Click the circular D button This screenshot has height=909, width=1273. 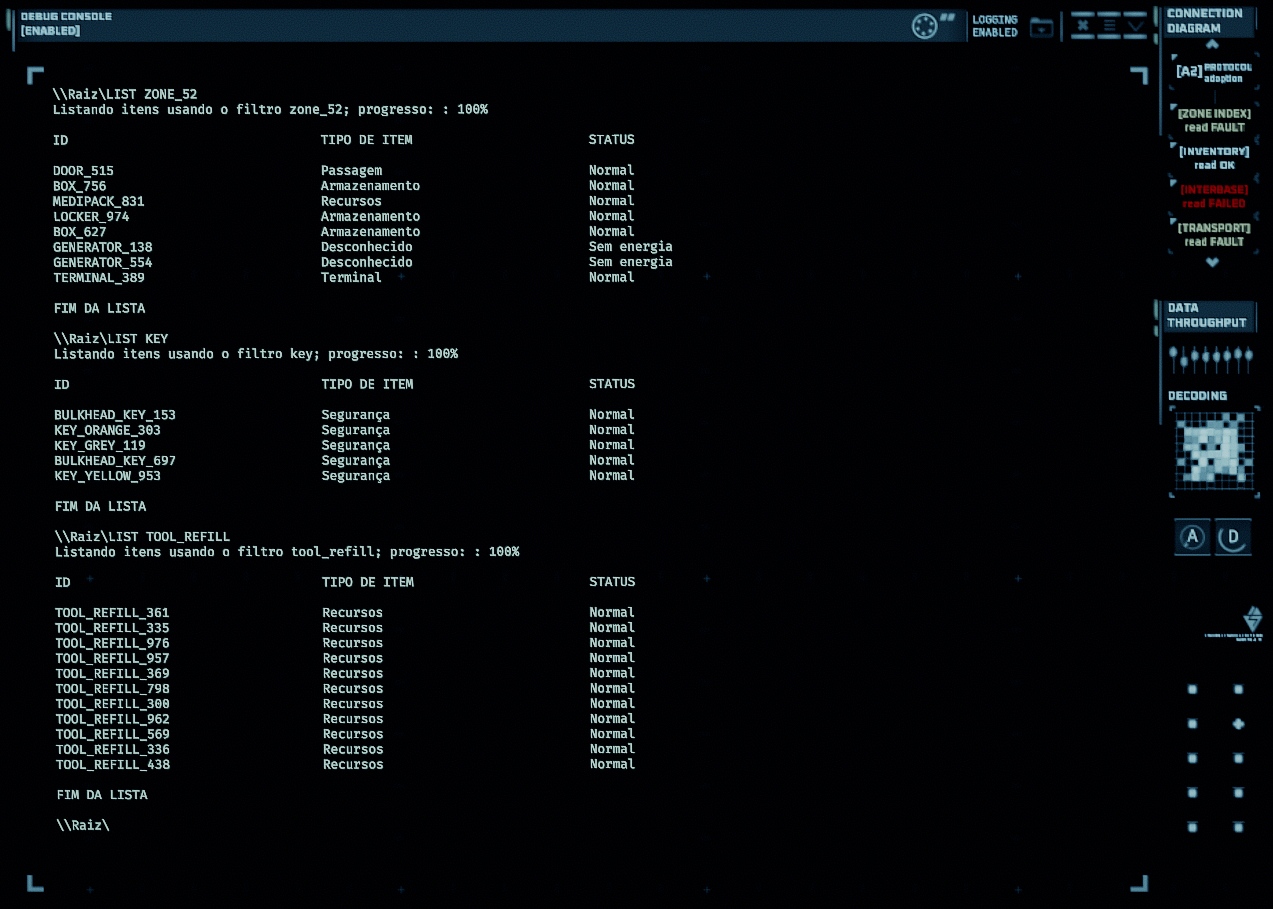(1233, 537)
